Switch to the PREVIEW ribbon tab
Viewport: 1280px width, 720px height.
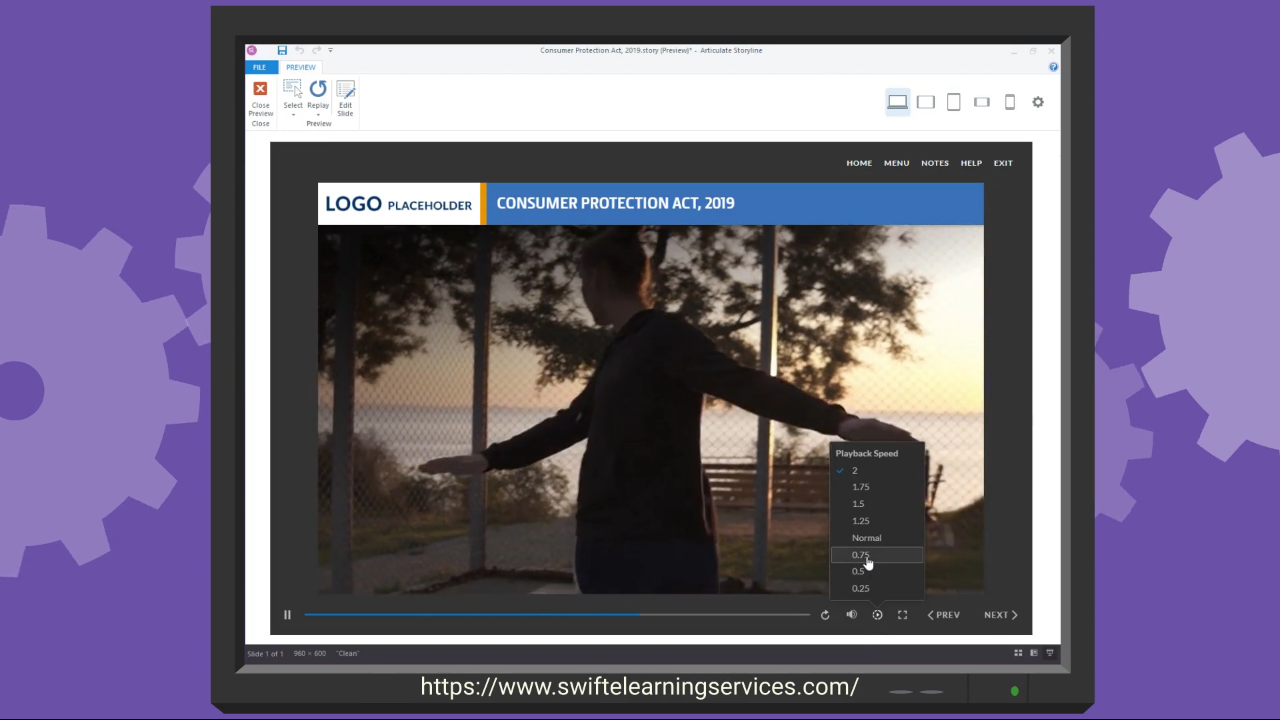(x=300, y=67)
